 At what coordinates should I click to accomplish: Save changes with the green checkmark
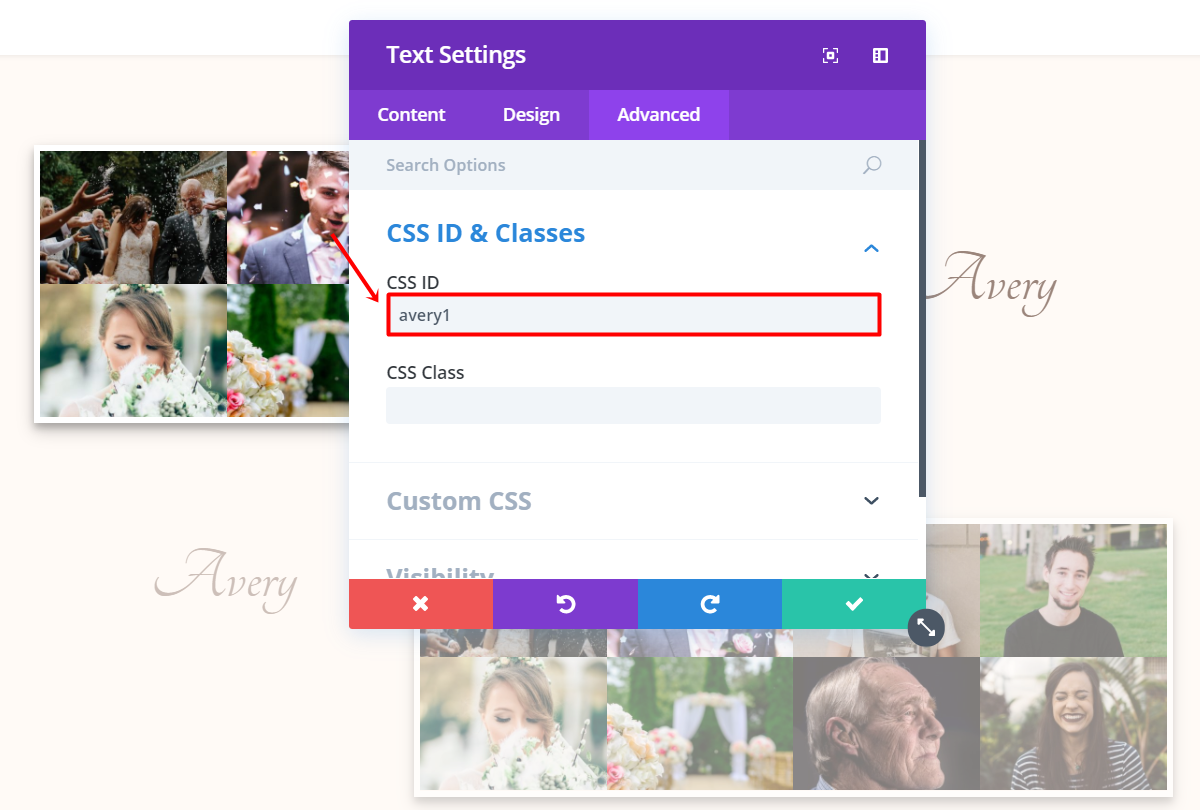pos(854,604)
